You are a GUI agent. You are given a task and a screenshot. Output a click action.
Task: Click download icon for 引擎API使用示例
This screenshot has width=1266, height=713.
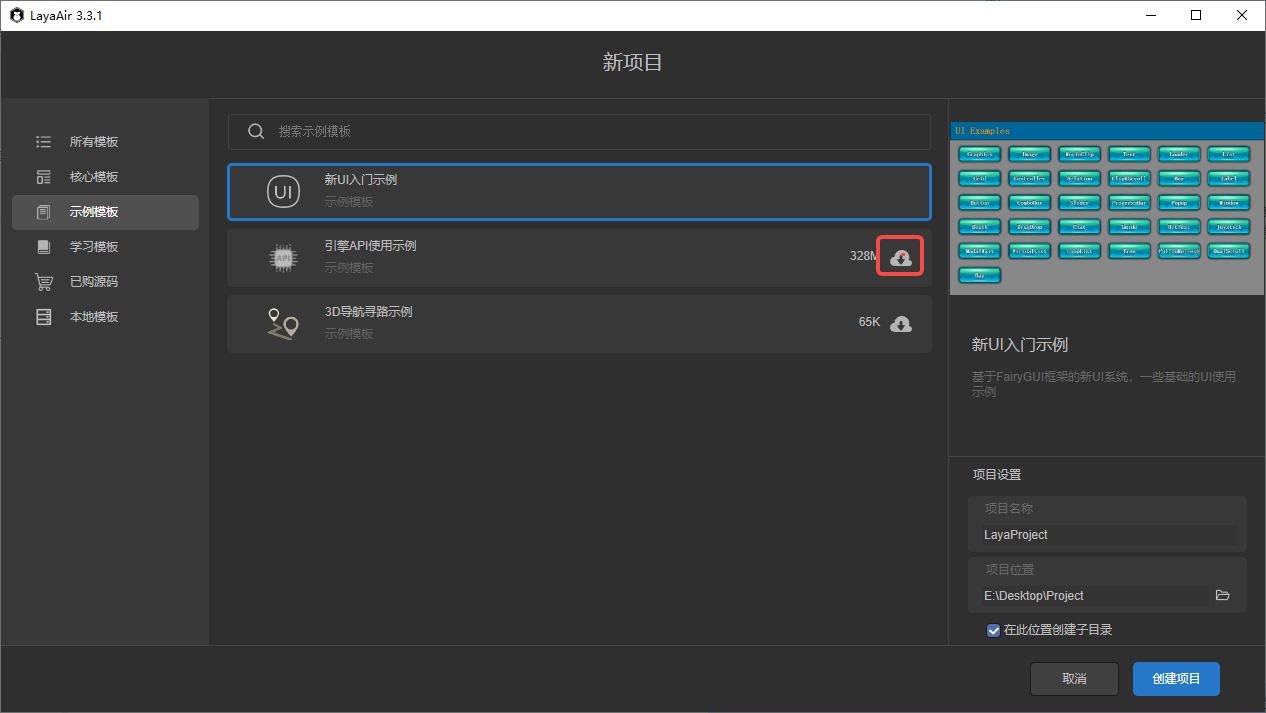coord(900,257)
